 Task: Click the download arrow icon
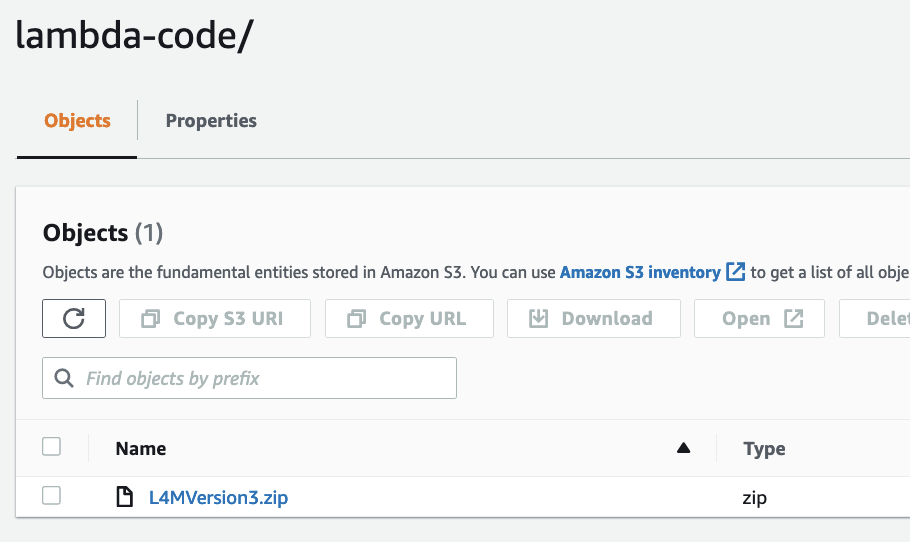539,319
